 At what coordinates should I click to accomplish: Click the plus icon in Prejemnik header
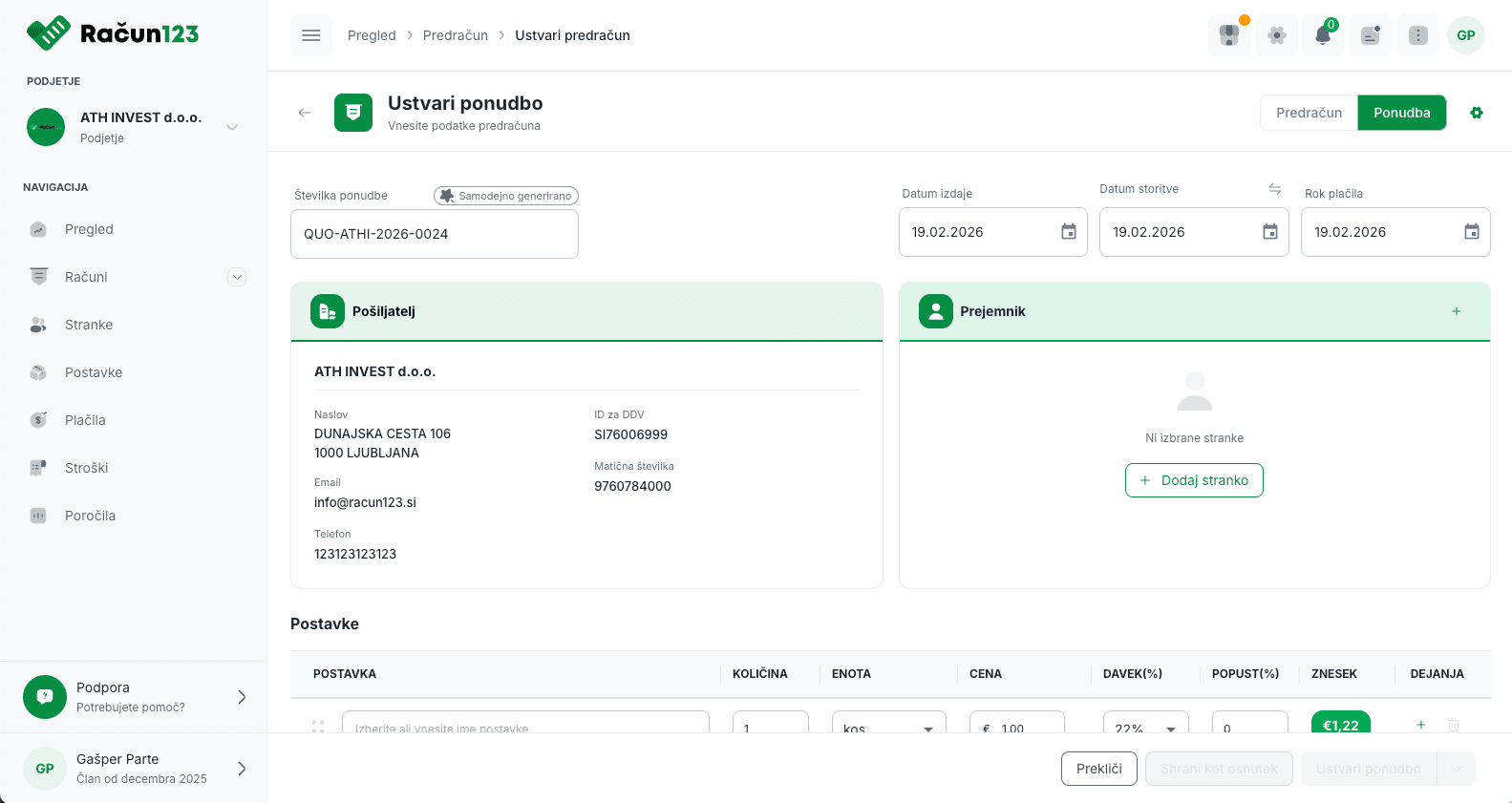coord(1456,311)
